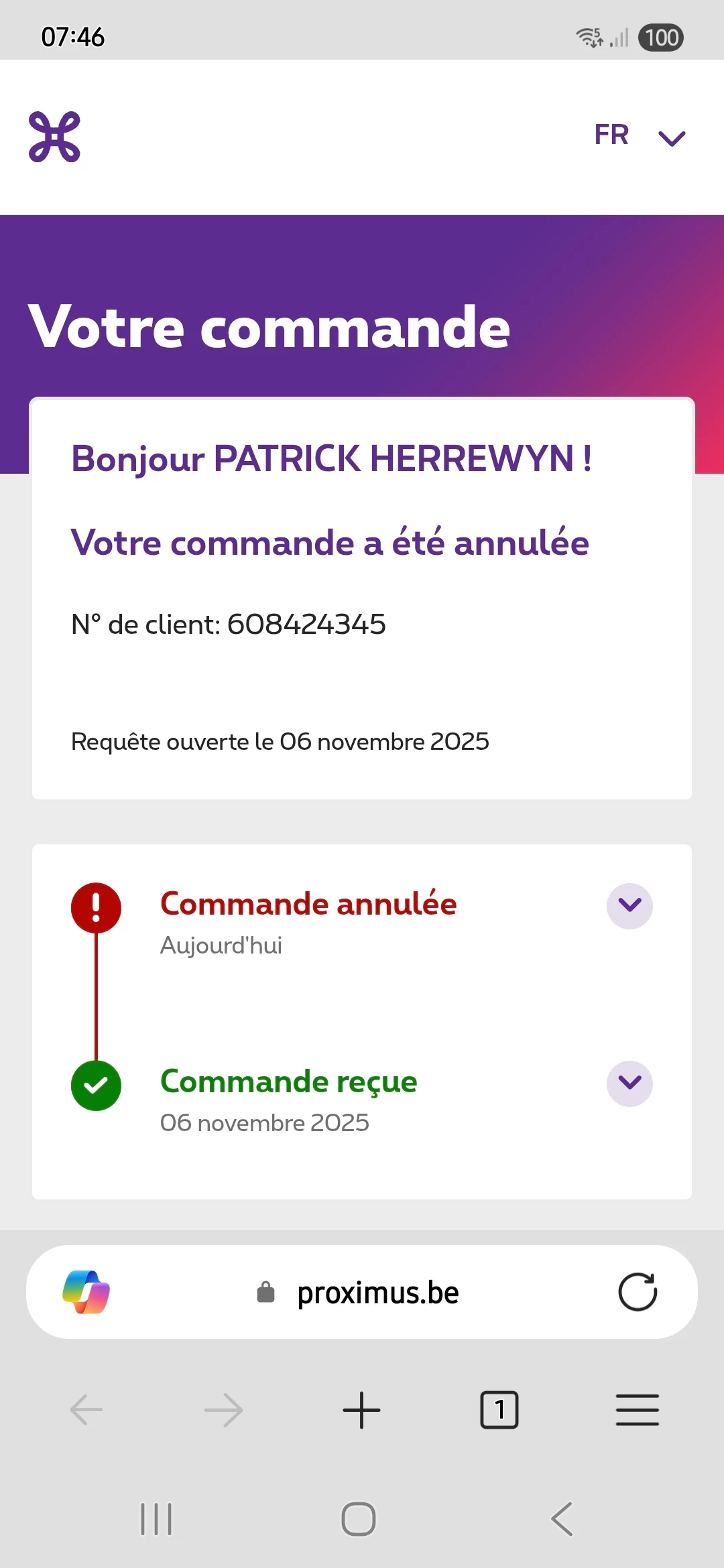Open Copilot from the address bar
This screenshot has width=724, height=1568.
click(86, 1292)
